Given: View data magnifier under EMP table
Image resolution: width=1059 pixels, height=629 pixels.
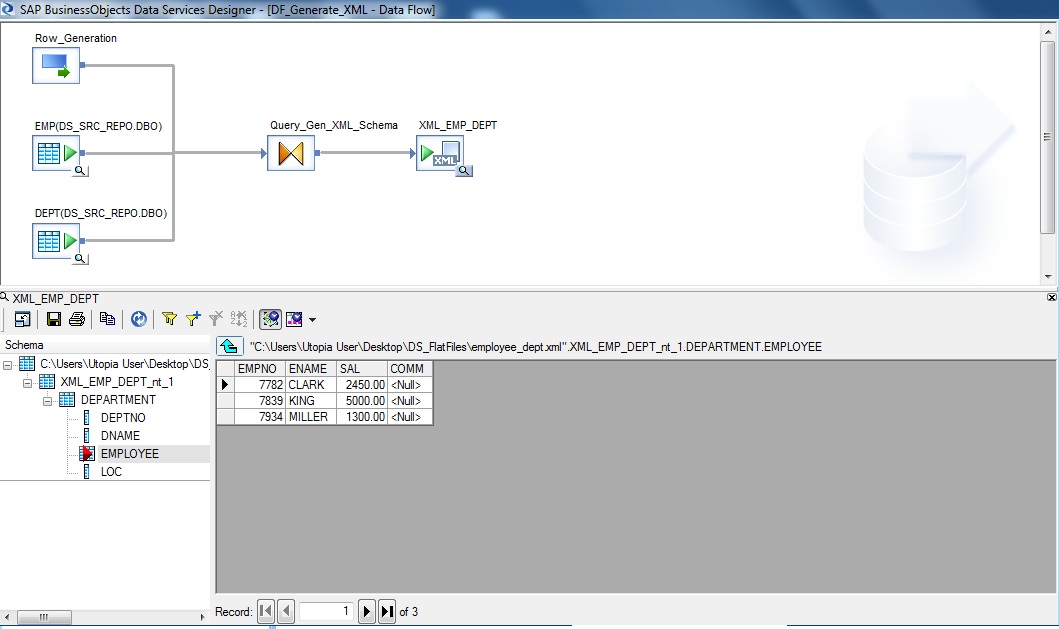Looking at the screenshot, I should [x=80, y=171].
